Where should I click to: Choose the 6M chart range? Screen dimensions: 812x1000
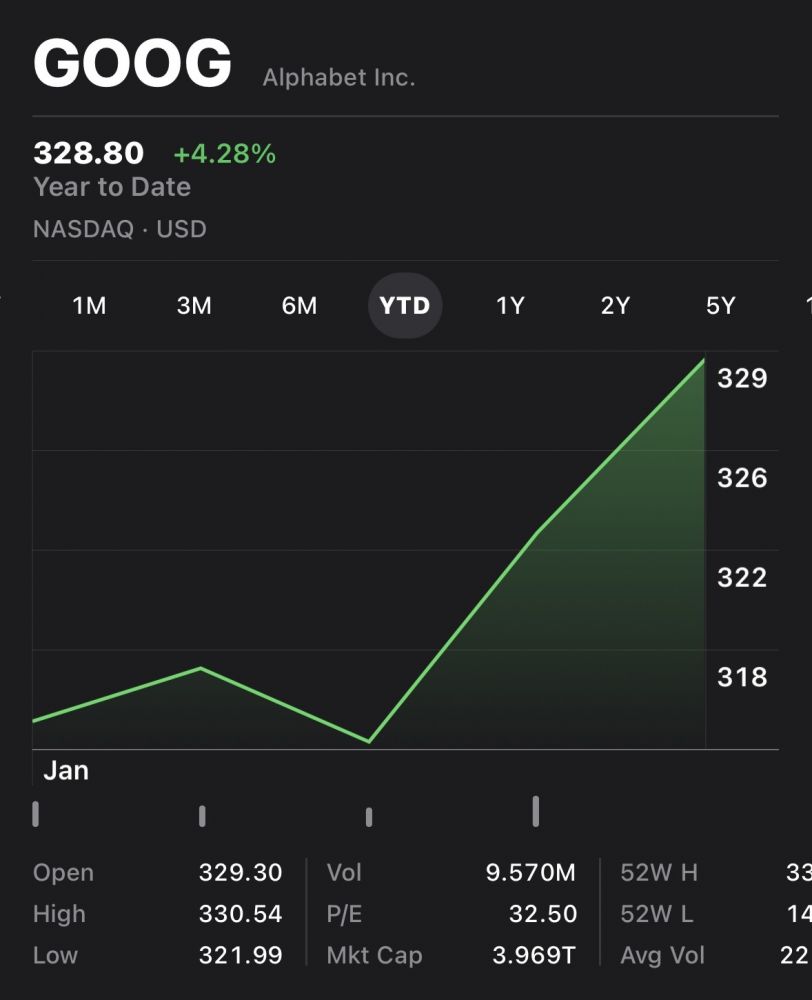point(299,306)
